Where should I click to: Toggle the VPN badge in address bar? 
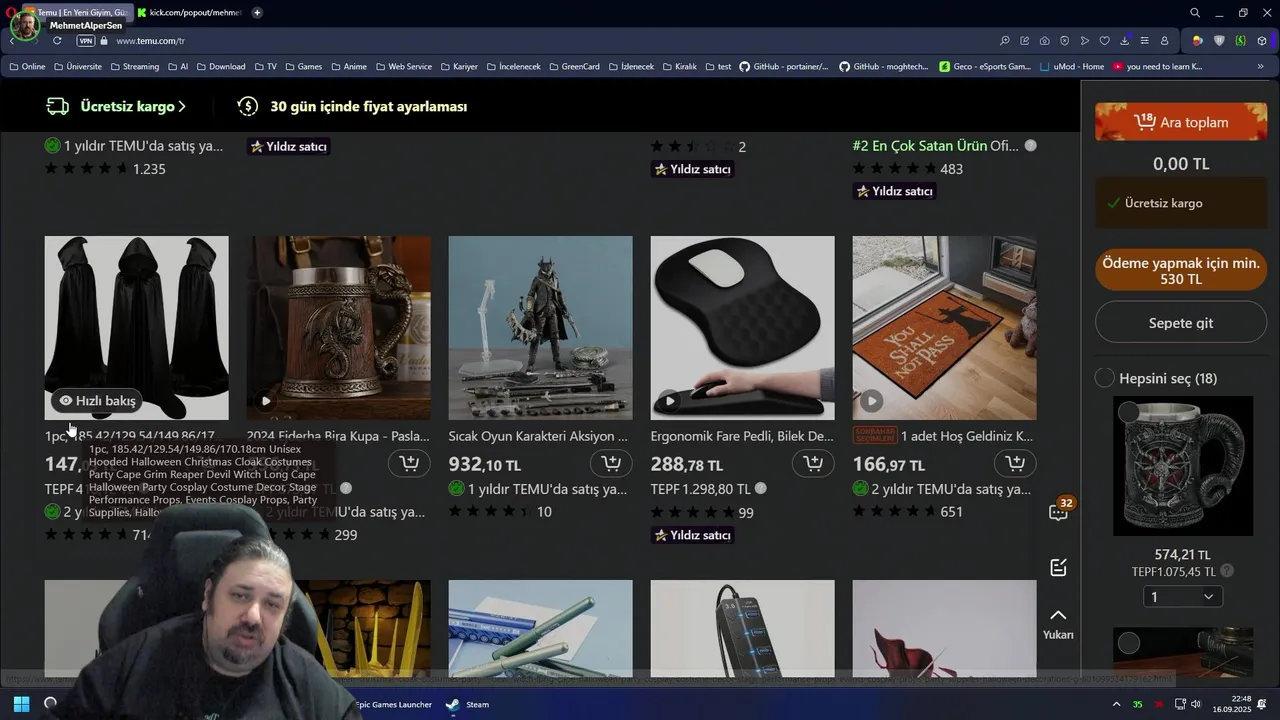point(86,41)
